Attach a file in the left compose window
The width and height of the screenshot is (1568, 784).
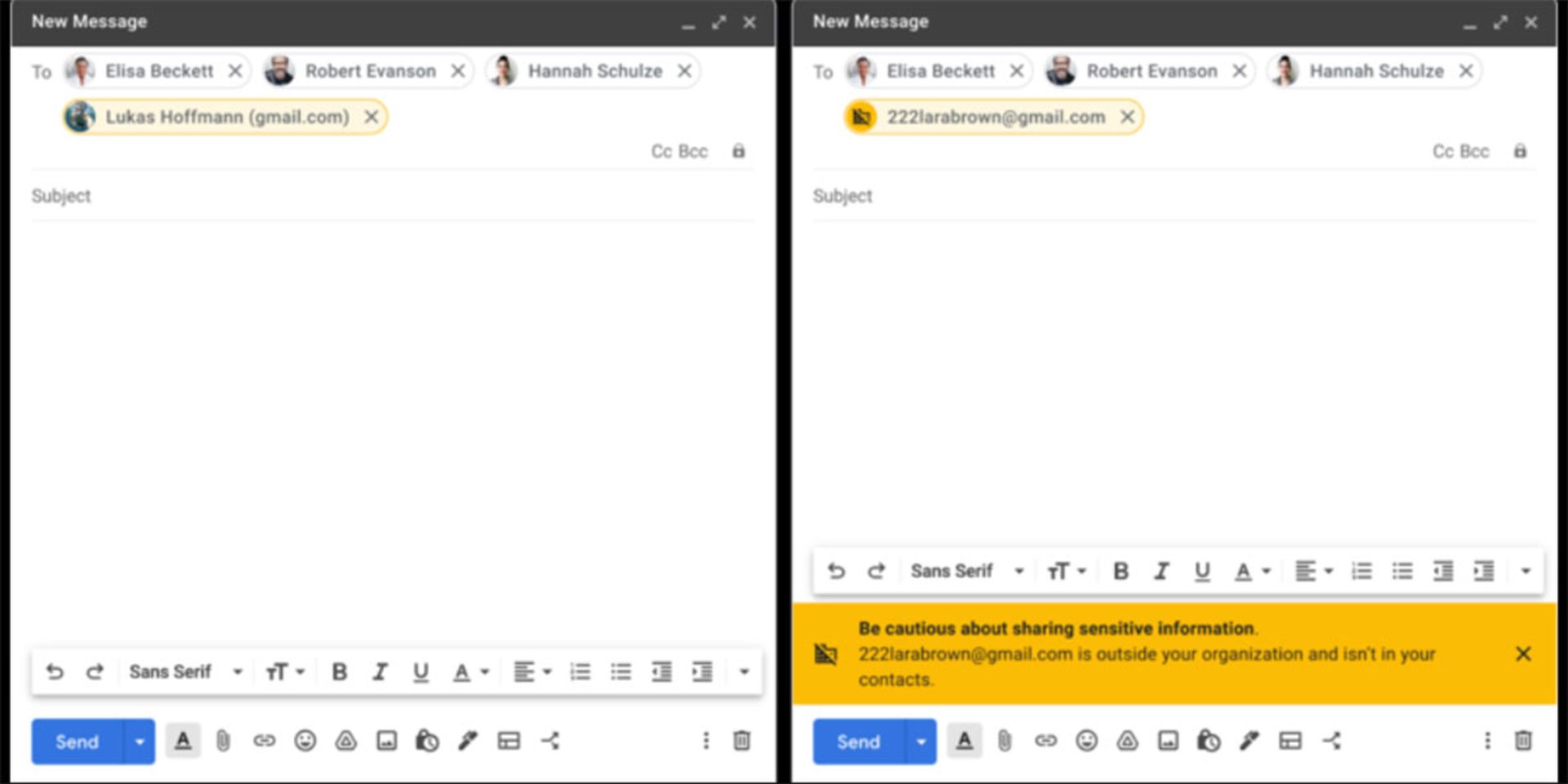click(223, 741)
